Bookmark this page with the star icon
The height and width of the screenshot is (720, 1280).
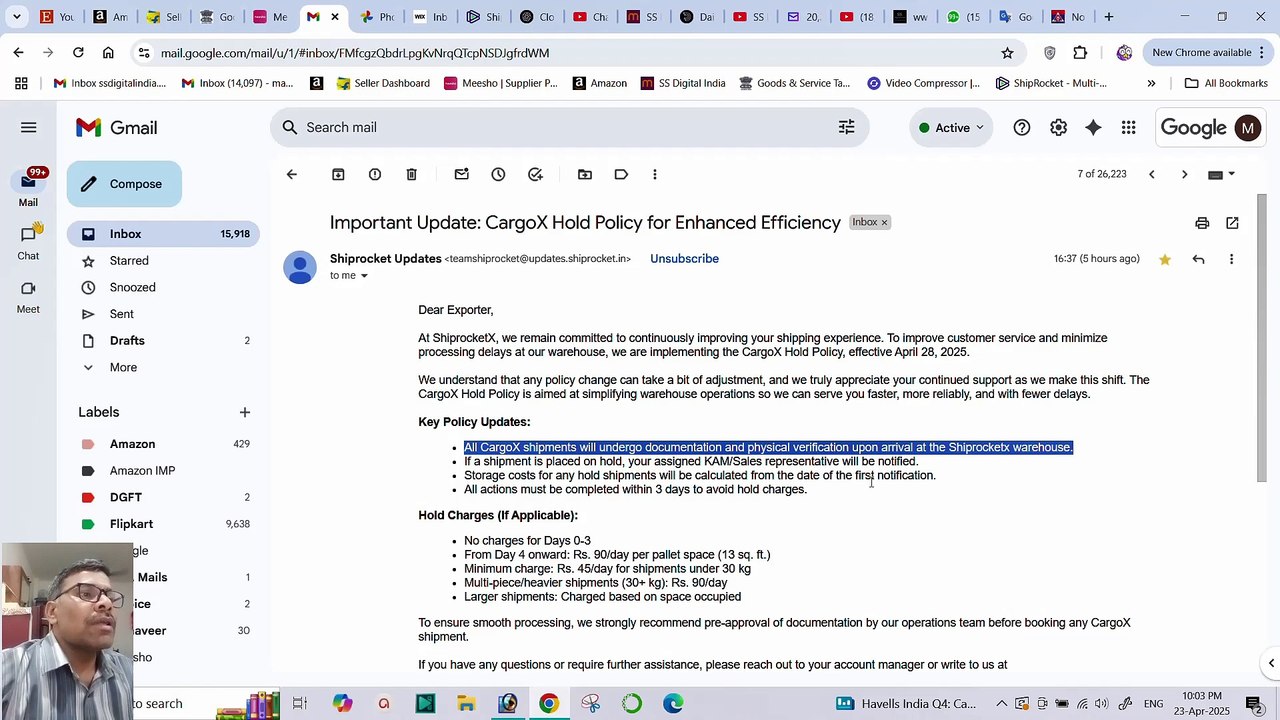1007,53
